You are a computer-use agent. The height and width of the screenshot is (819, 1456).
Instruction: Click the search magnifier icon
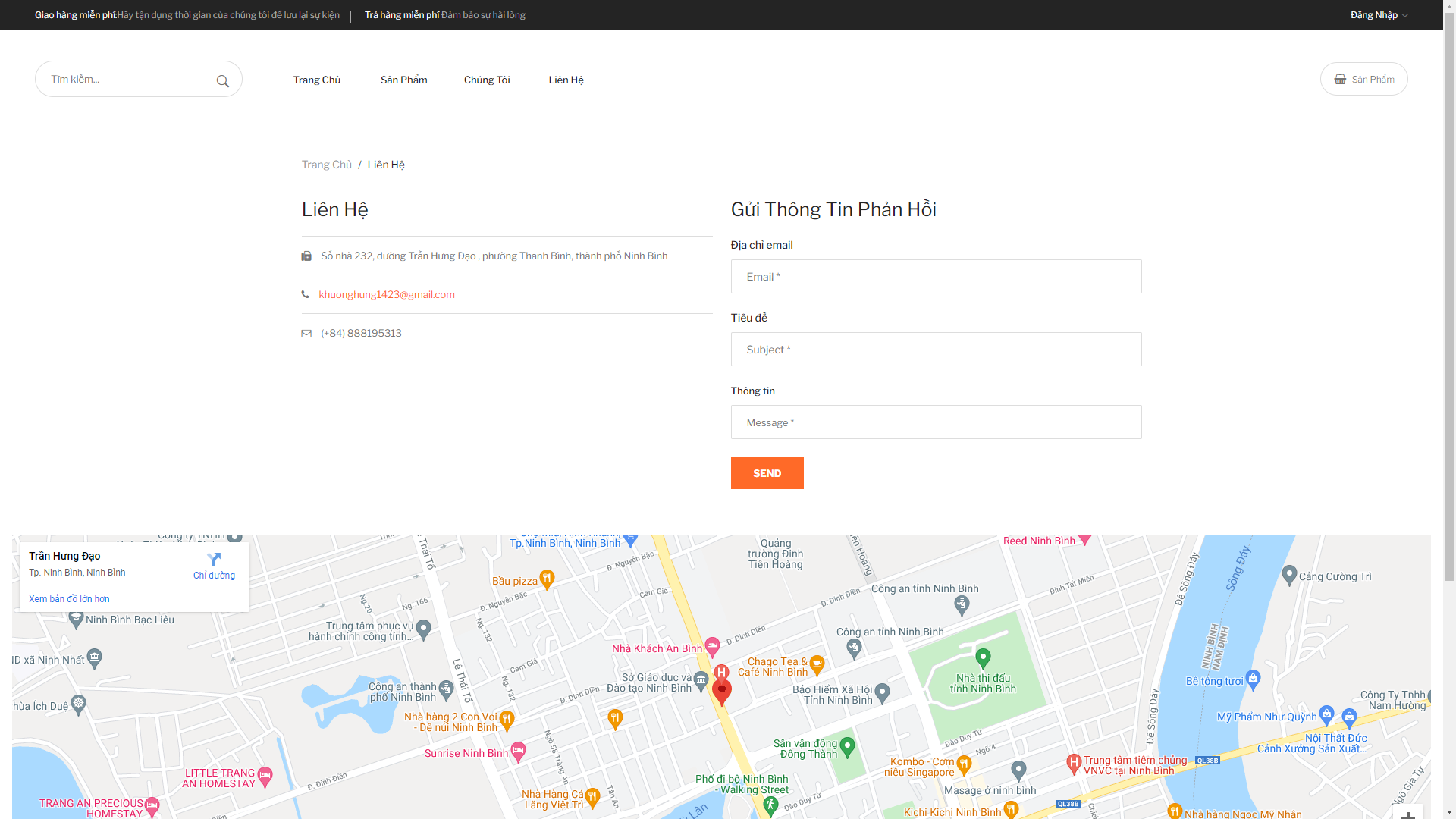pyautogui.click(x=222, y=81)
